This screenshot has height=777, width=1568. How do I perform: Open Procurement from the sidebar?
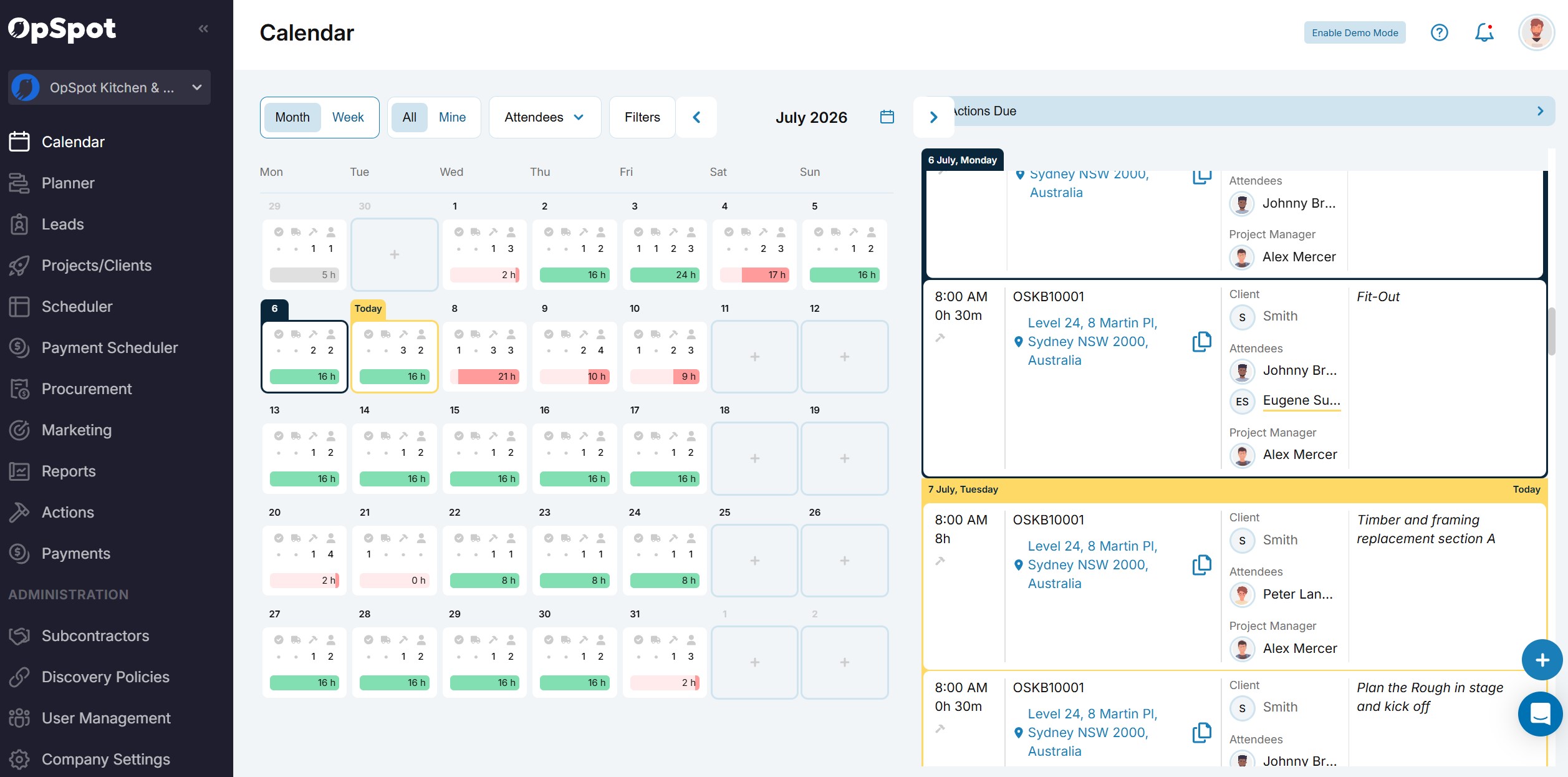click(87, 388)
